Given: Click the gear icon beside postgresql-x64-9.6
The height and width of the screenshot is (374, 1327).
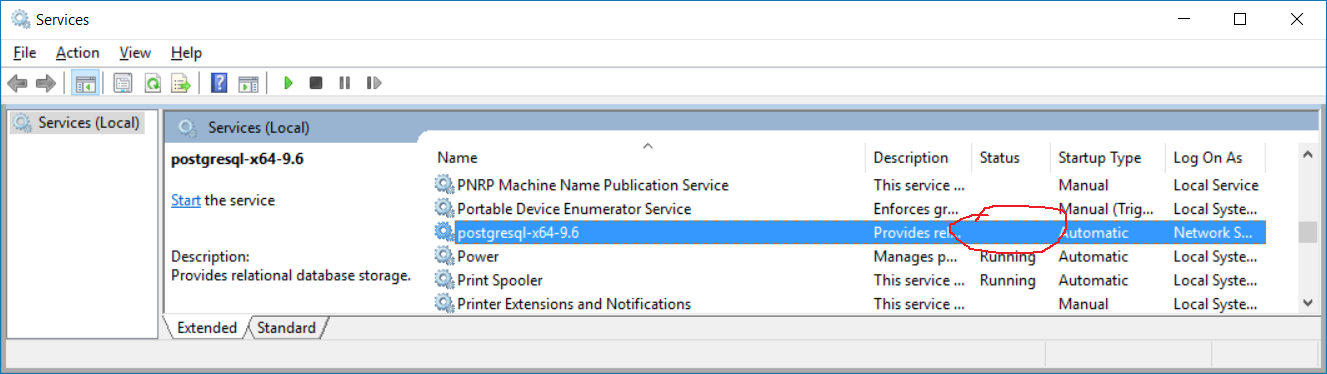Looking at the screenshot, I should [x=444, y=232].
